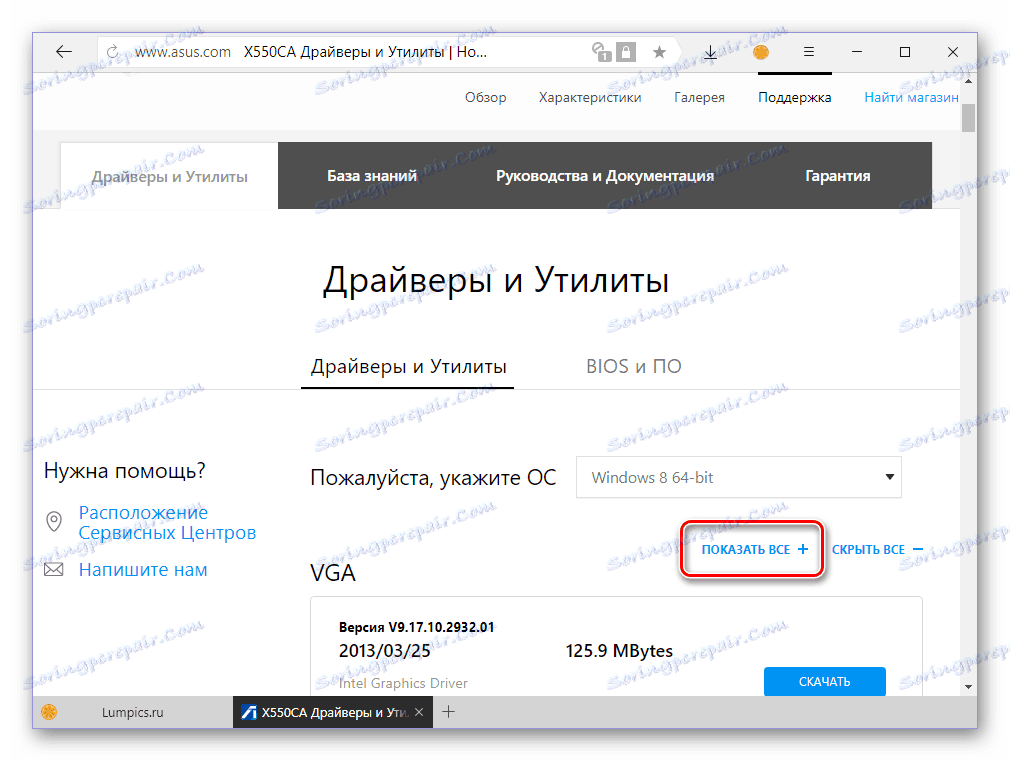Switch to the BIOS и ПО tab
Screen dimensions: 1010x761
point(634,366)
